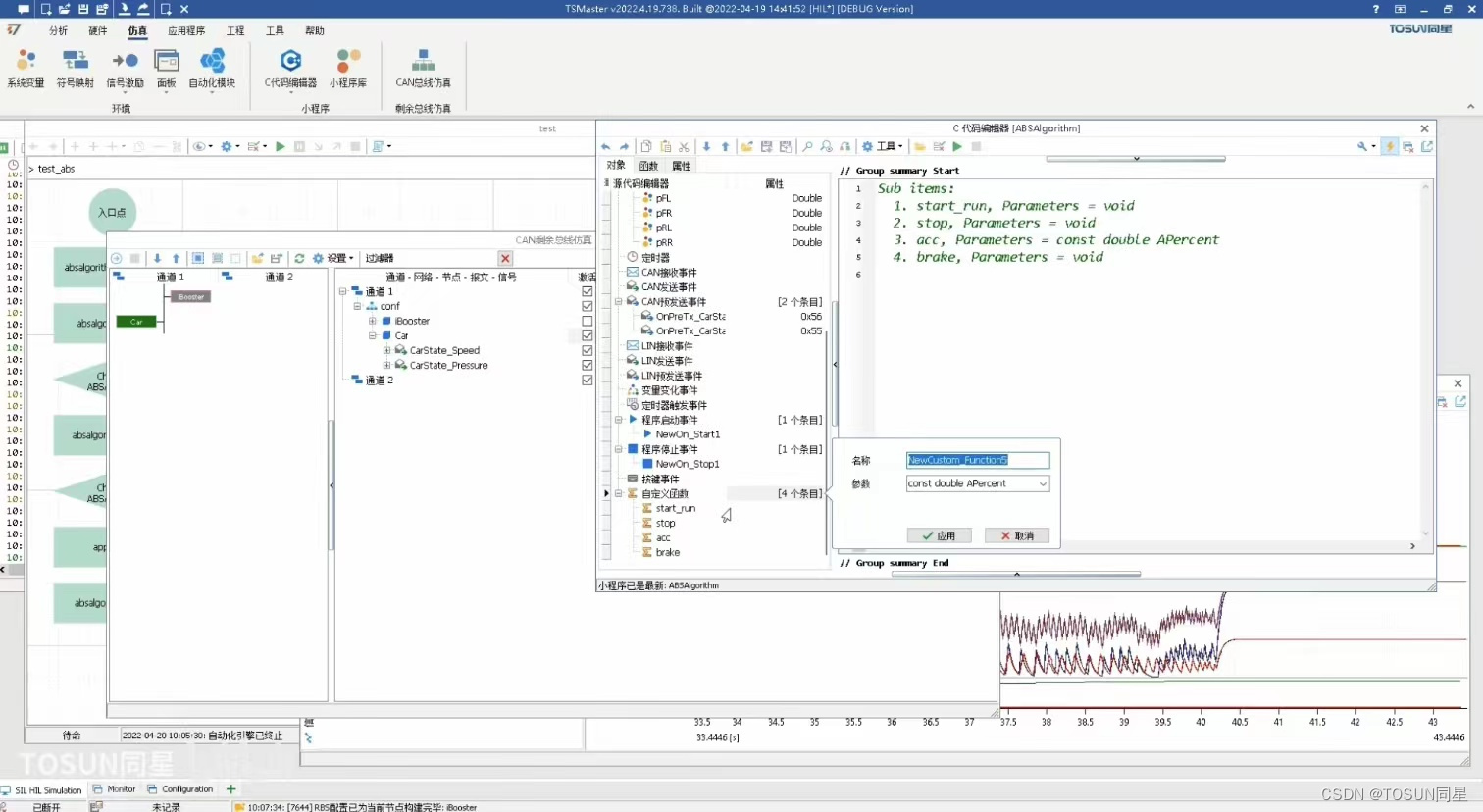Click the circled arrow start icon in CAN simulation toolbar

coord(117,258)
